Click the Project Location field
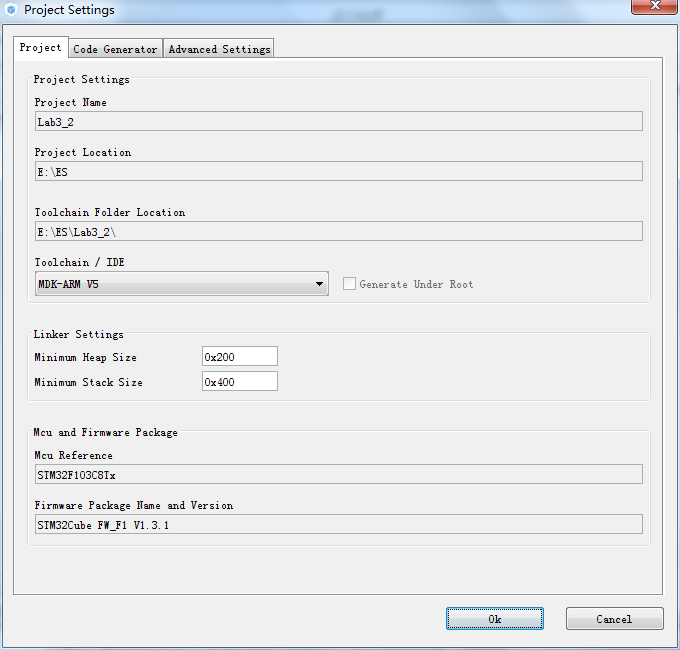The height and width of the screenshot is (650, 680). point(338,171)
